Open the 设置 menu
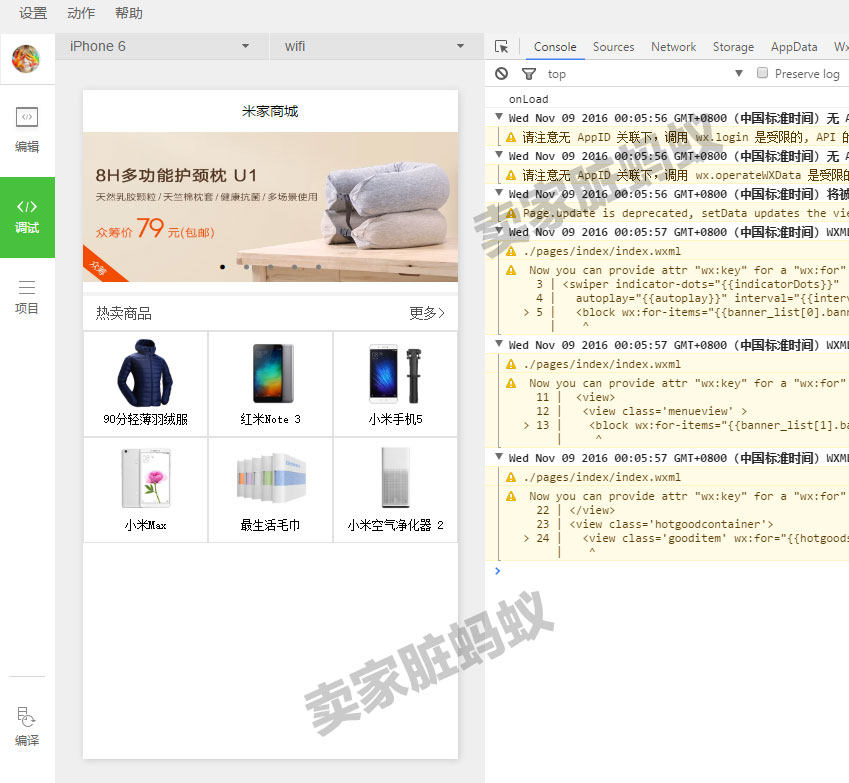 tap(33, 13)
